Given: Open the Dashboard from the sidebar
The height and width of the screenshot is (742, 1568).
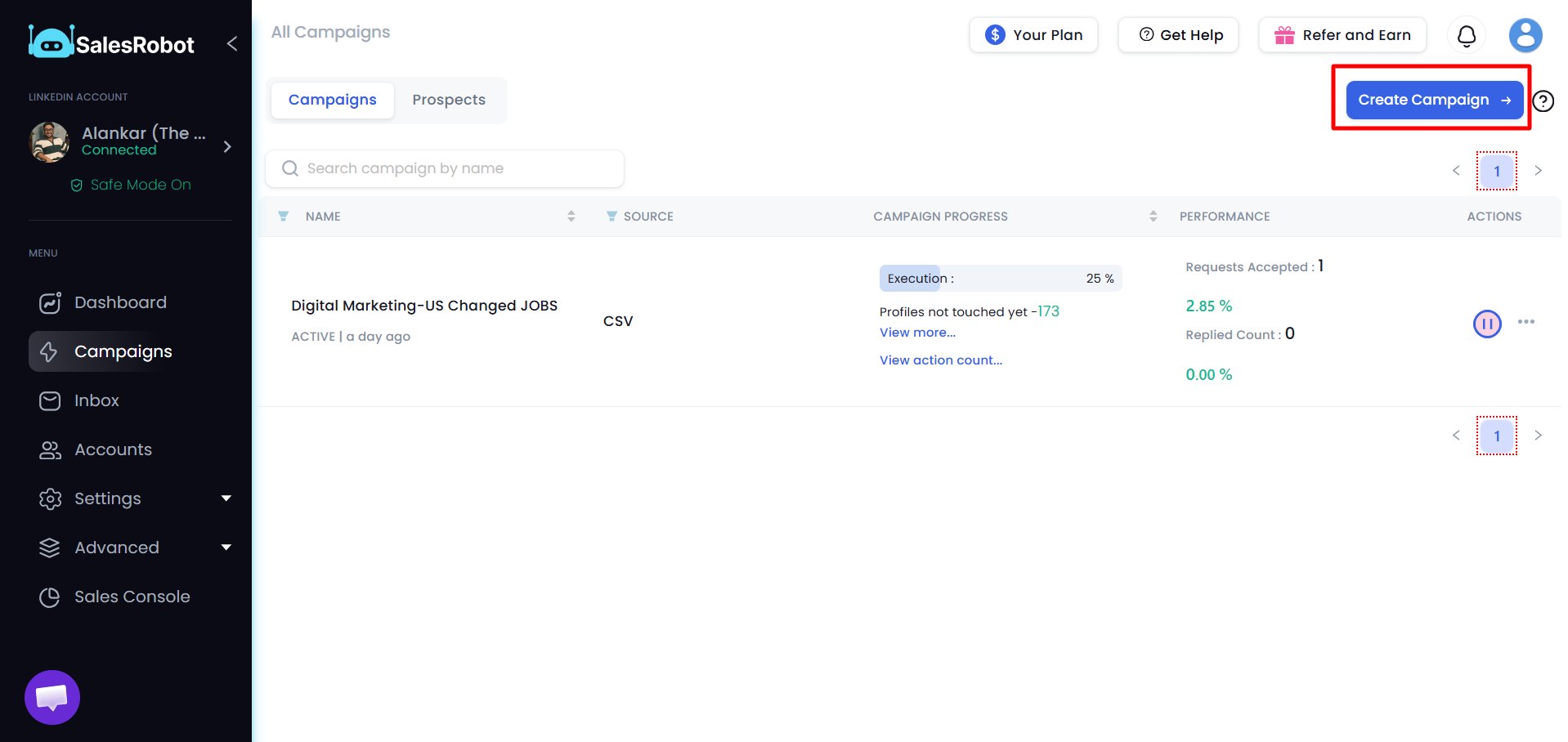Looking at the screenshot, I should click(119, 302).
